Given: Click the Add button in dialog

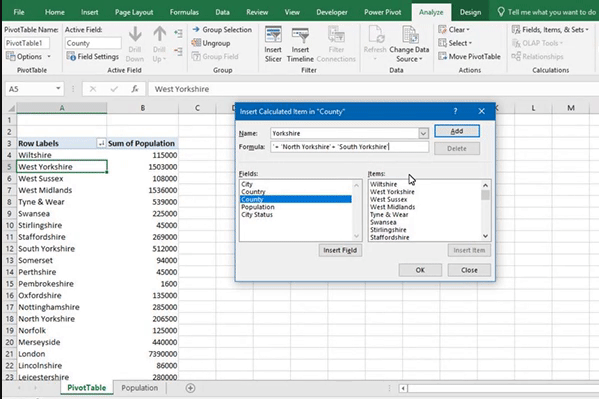Looking at the screenshot, I should click(x=457, y=131).
